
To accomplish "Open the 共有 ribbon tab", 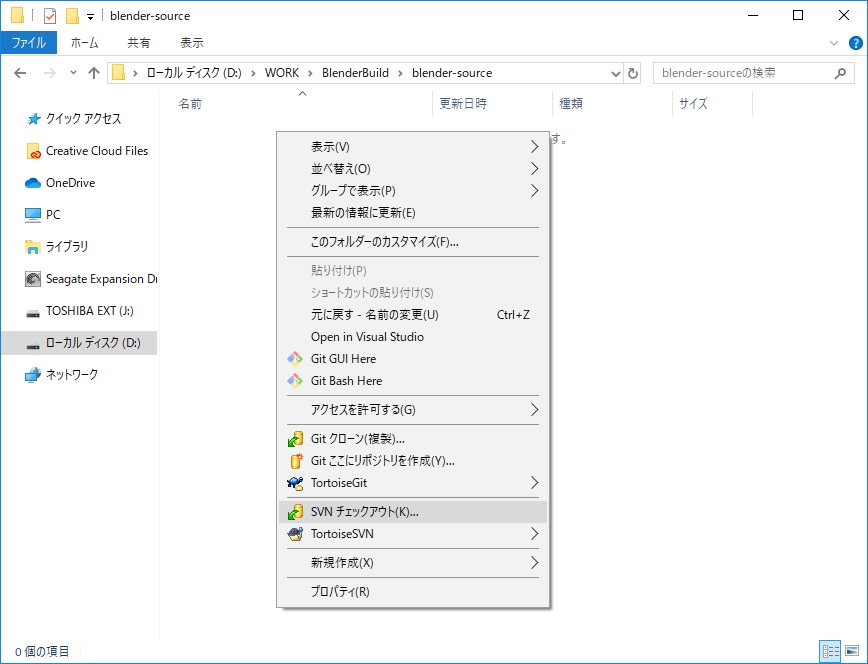I will (x=139, y=43).
